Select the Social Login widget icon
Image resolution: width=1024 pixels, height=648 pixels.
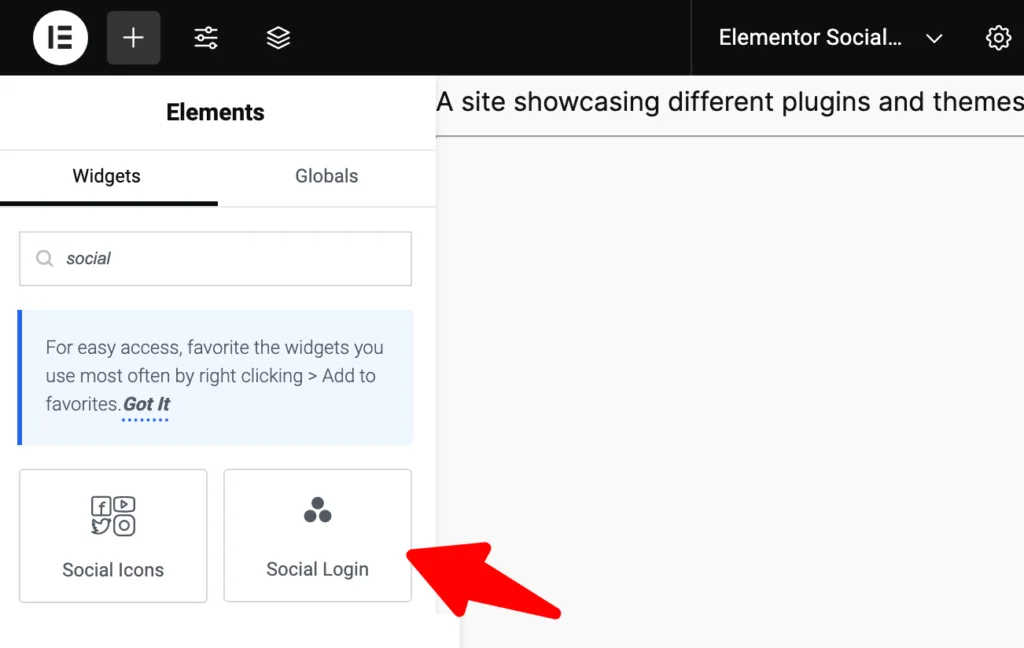[x=317, y=510]
